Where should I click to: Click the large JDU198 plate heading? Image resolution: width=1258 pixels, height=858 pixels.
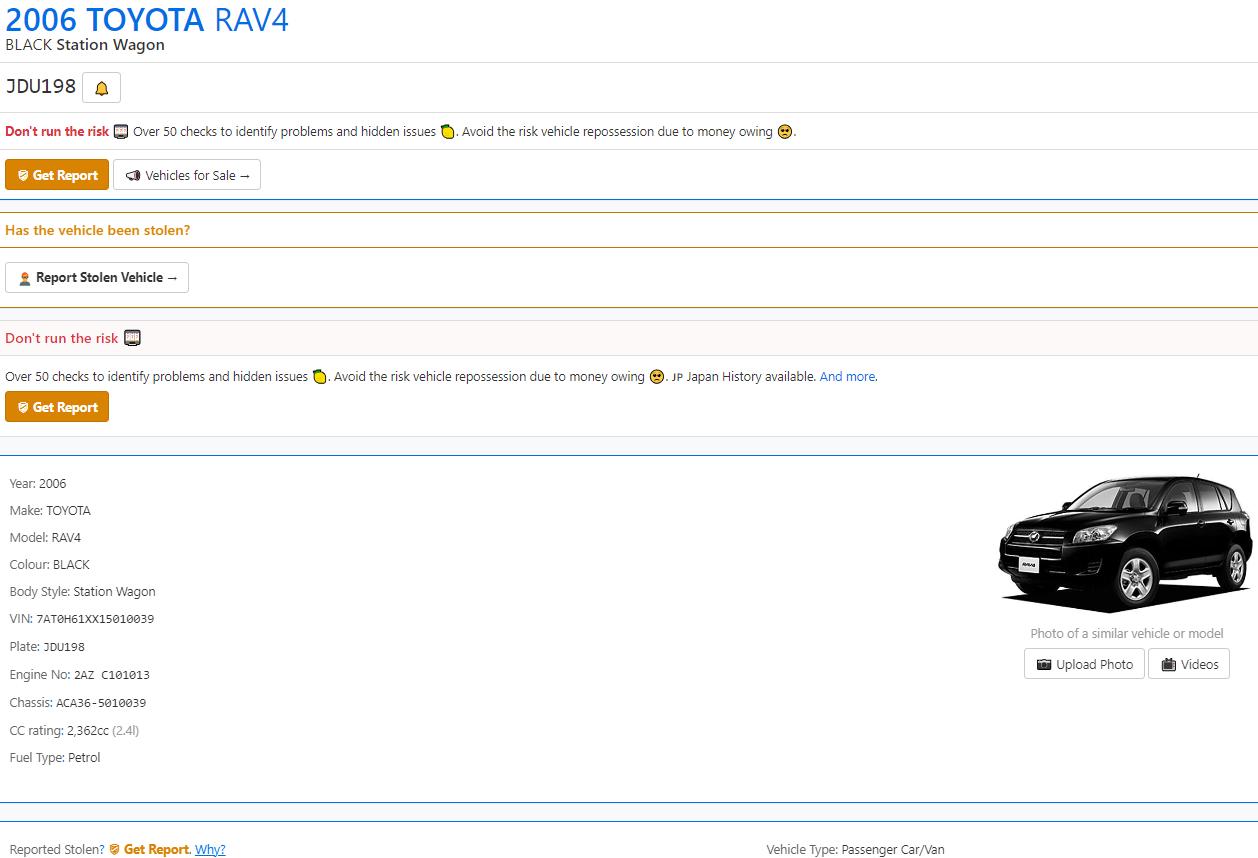point(41,87)
